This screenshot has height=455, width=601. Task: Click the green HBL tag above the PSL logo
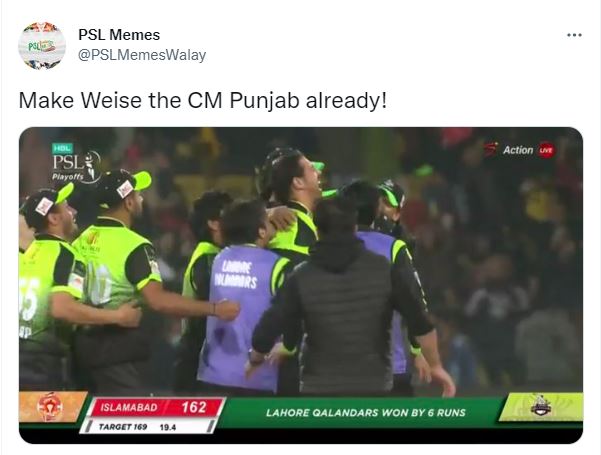point(62,148)
